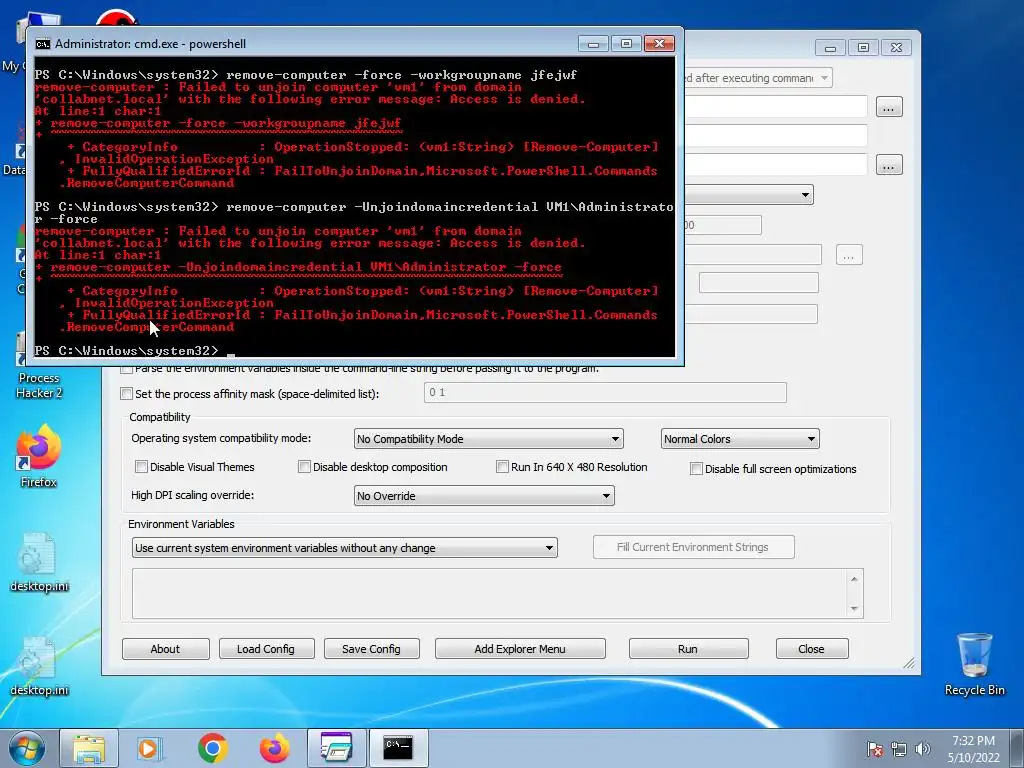
Task: Open Google Chrome from the taskbar
Action: 212,748
